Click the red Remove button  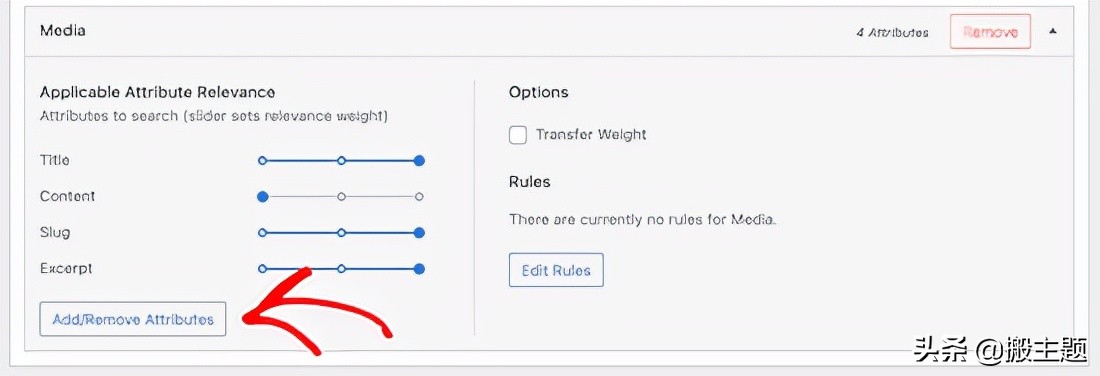(990, 32)
